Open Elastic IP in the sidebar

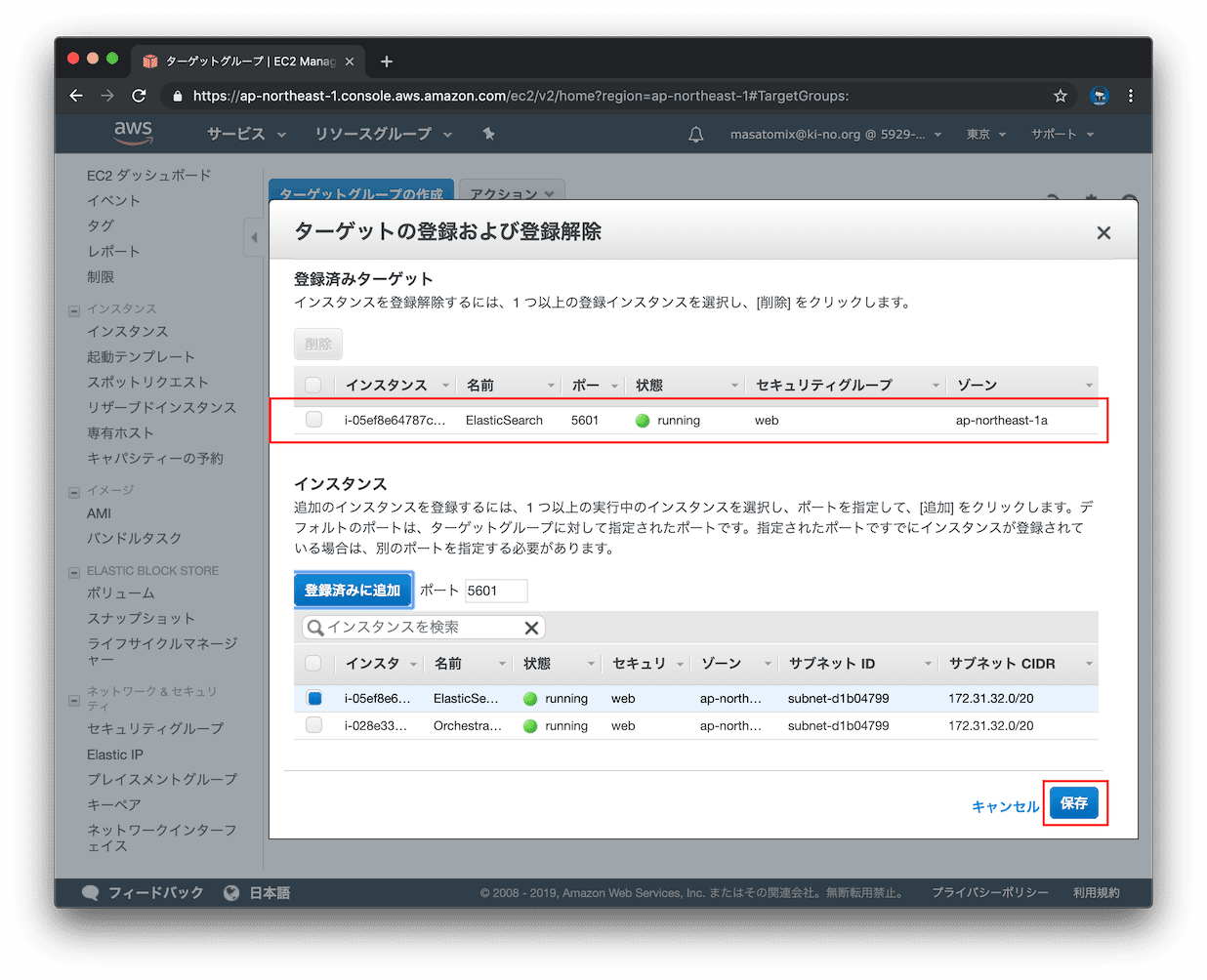tap(115, 755)
